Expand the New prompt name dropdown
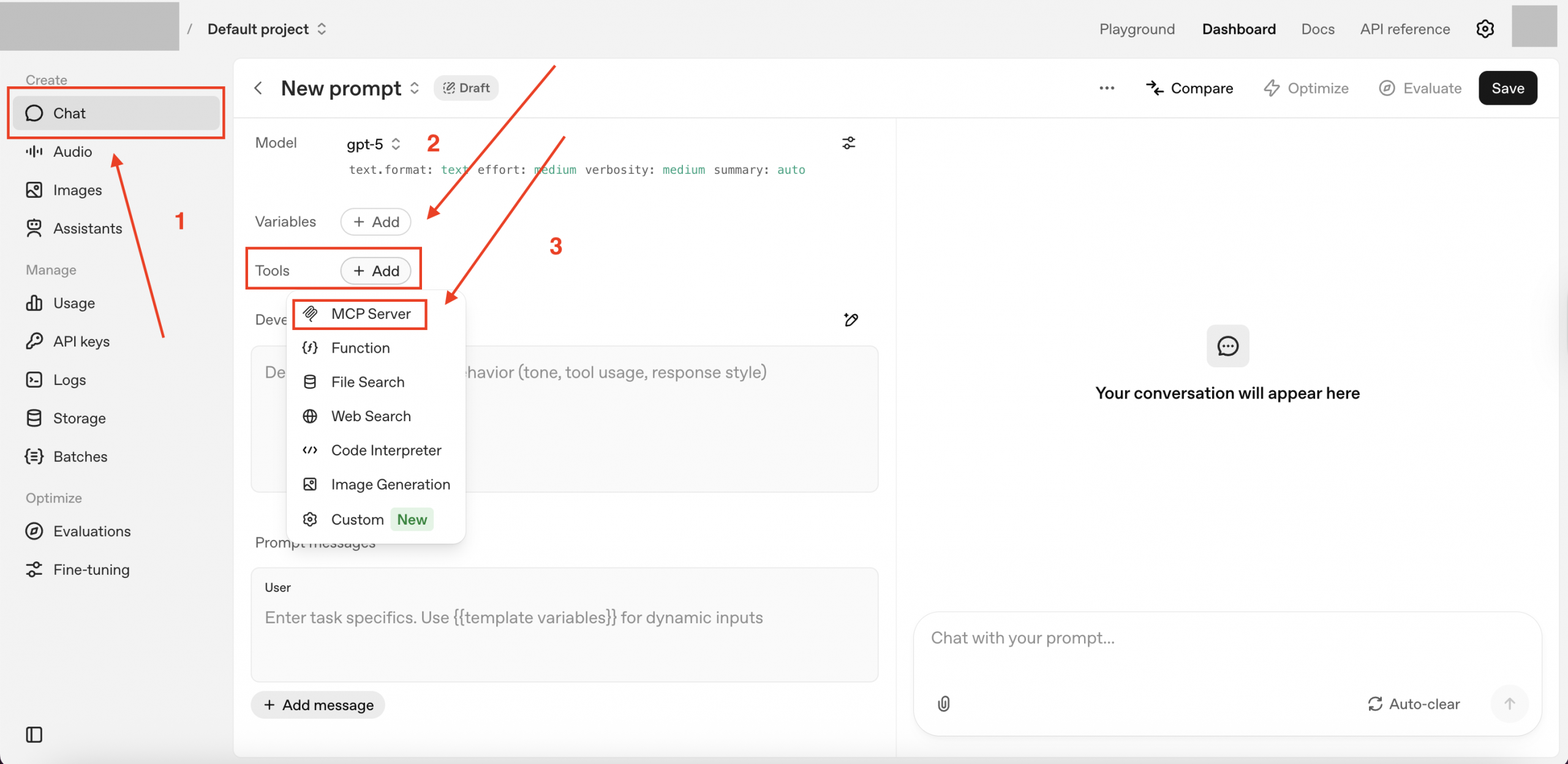This screenshot has height=764, width=1568. [415, 88]
